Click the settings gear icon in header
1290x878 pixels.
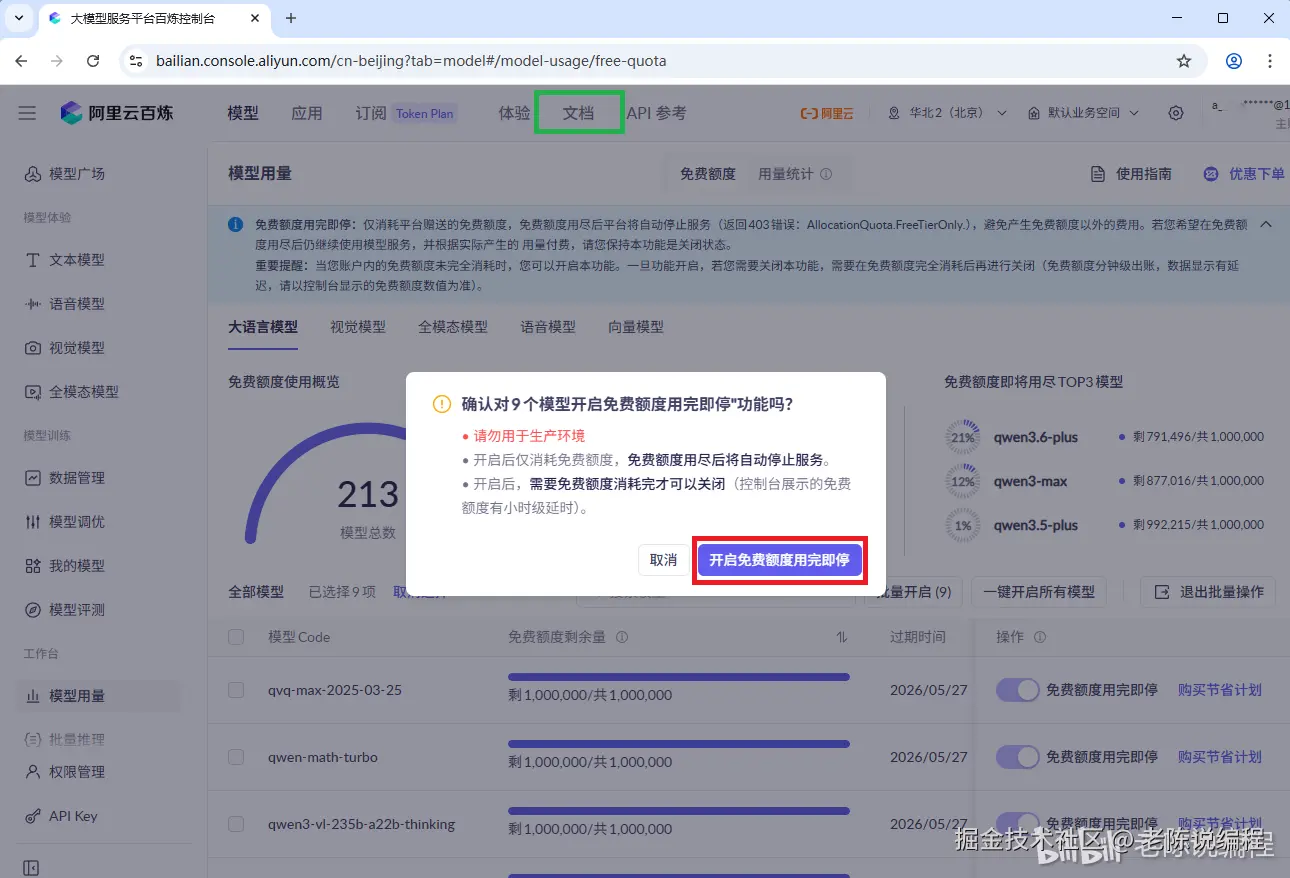1176,113
